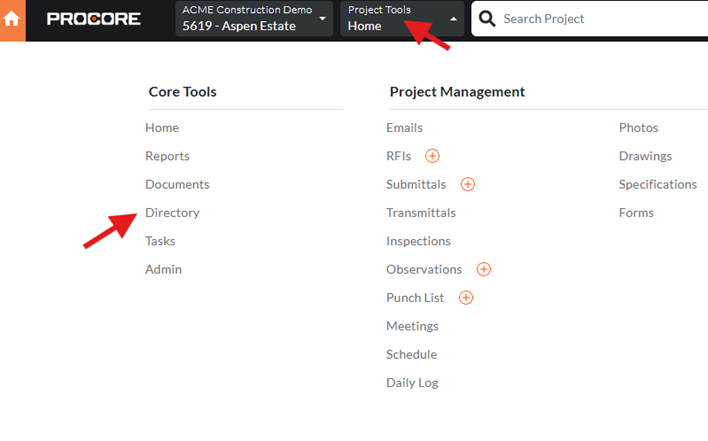This screenshot has height=441, width=708.
Task: Open the Documents tool
Action: (x=177, y=185)
